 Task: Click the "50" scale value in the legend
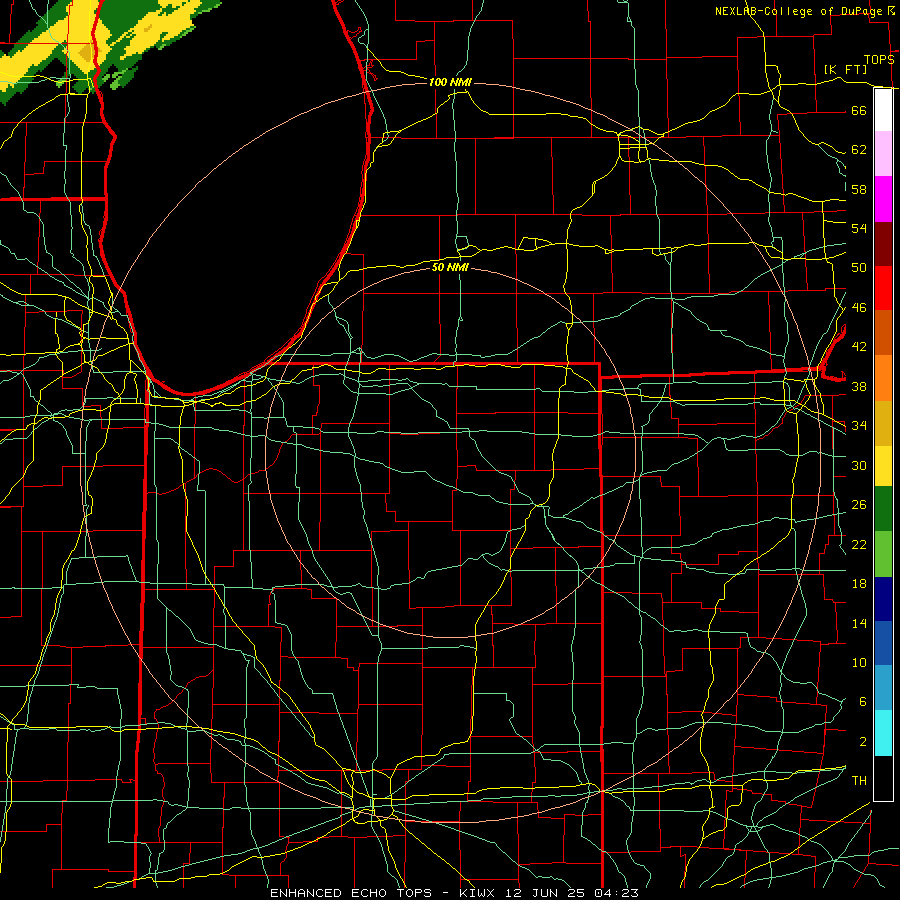coord(859,268)
